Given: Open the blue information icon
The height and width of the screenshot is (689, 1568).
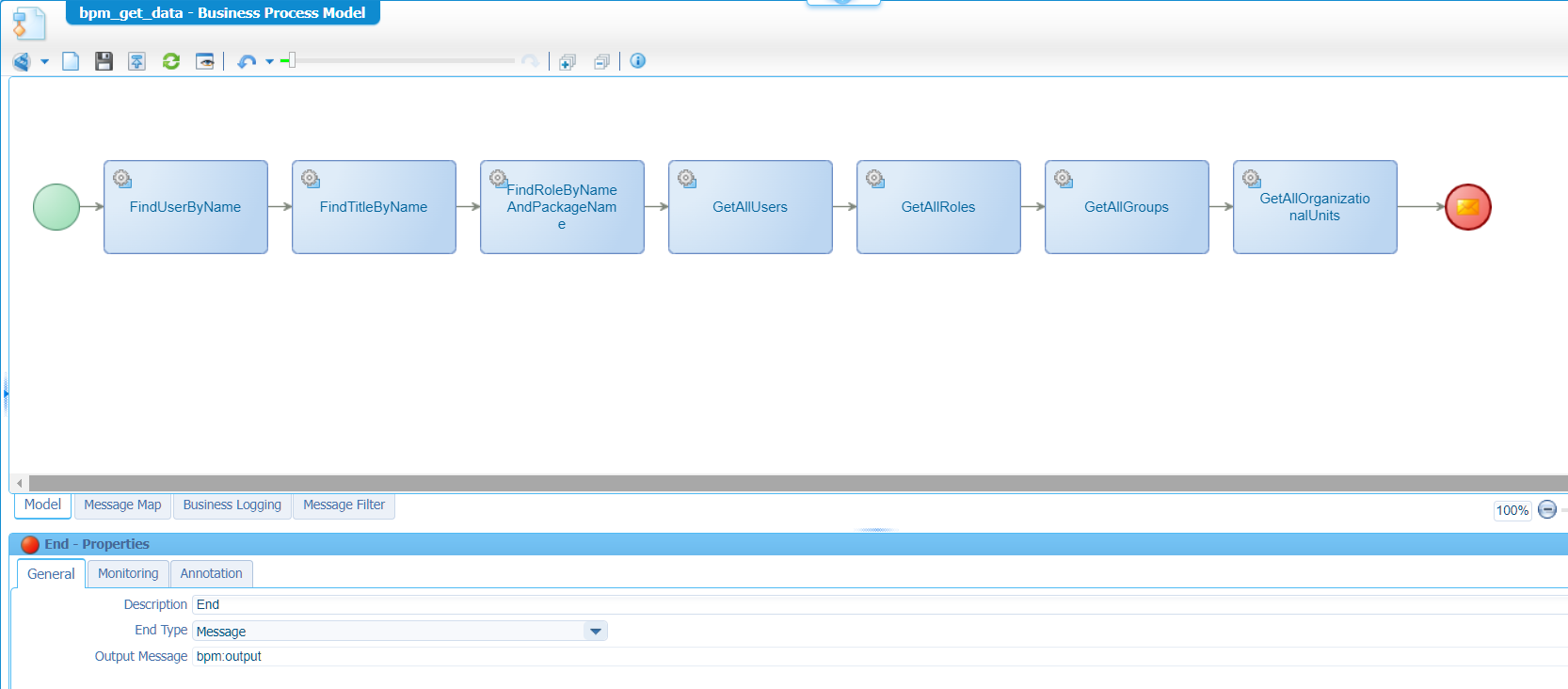Looking at the screenshot, I should 638,61.
